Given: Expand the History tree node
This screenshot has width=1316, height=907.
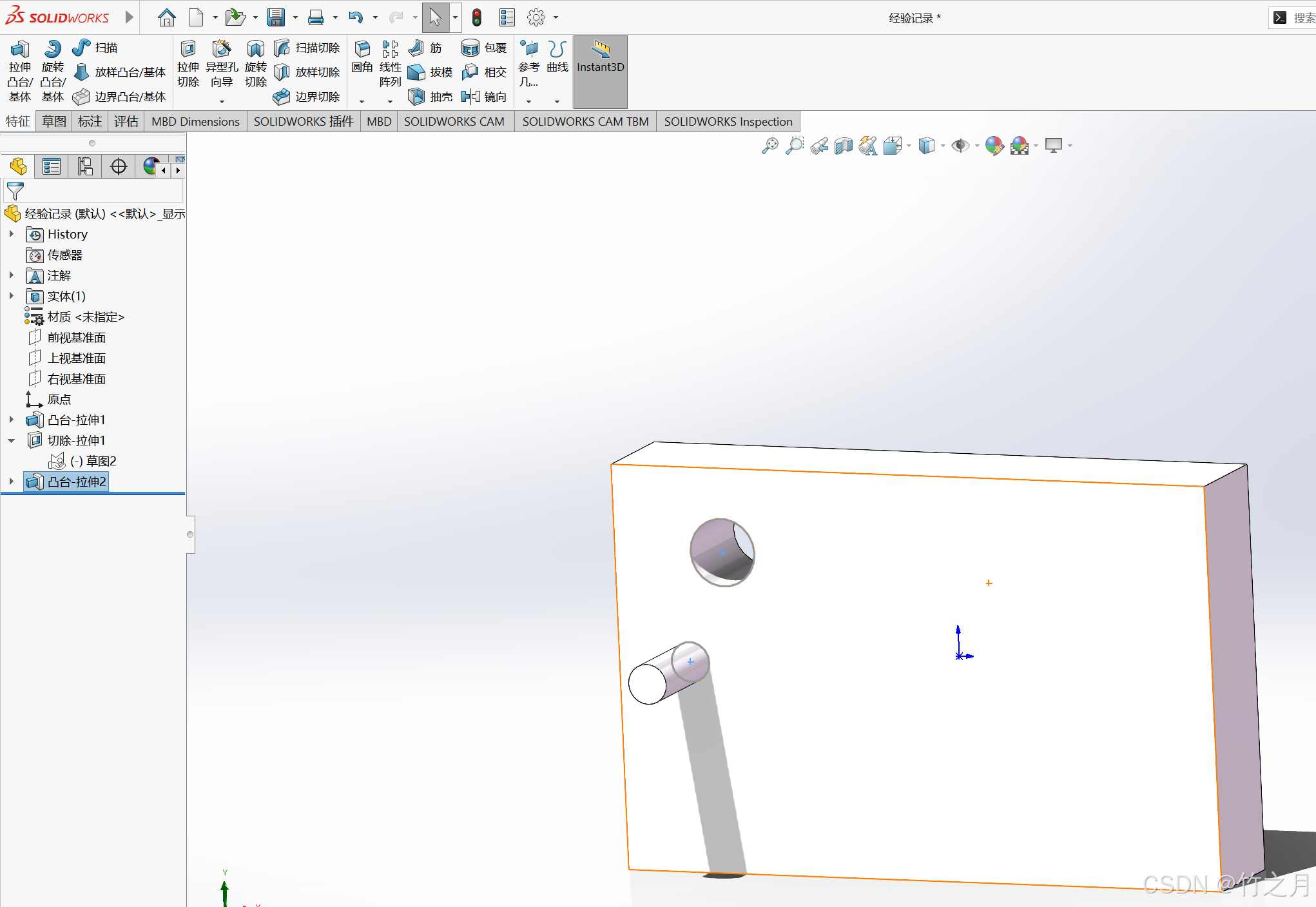Looking at the screenshot, I should click(12, 234).
